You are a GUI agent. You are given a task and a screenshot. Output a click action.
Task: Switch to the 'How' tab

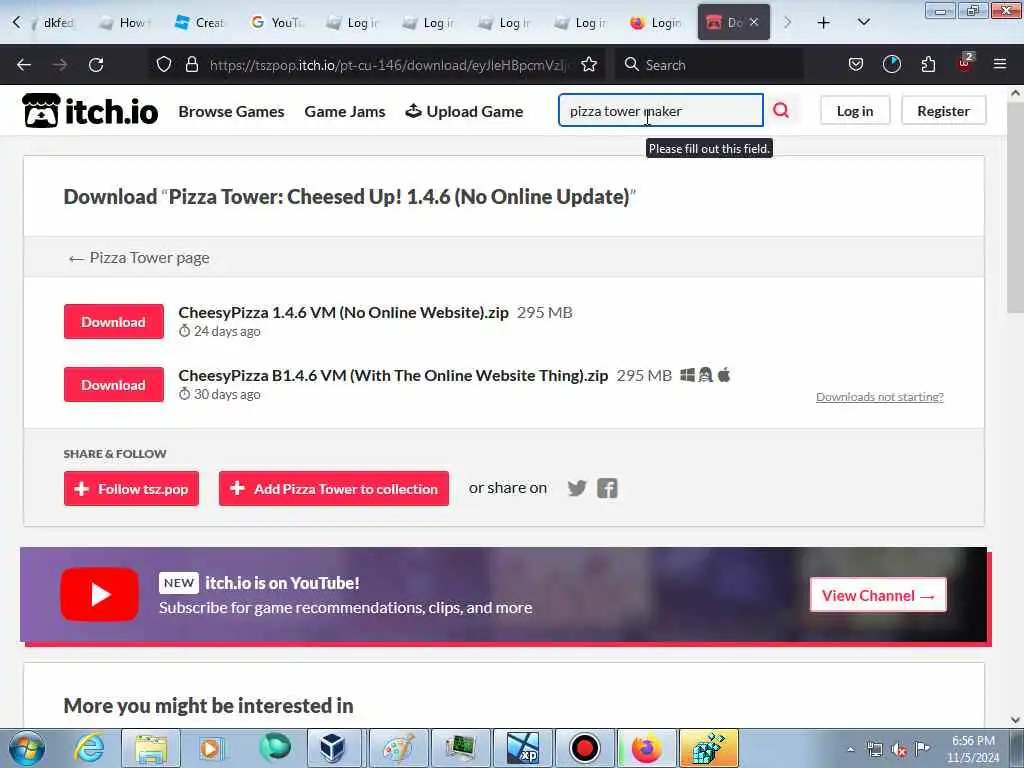(x=125, y=23)
